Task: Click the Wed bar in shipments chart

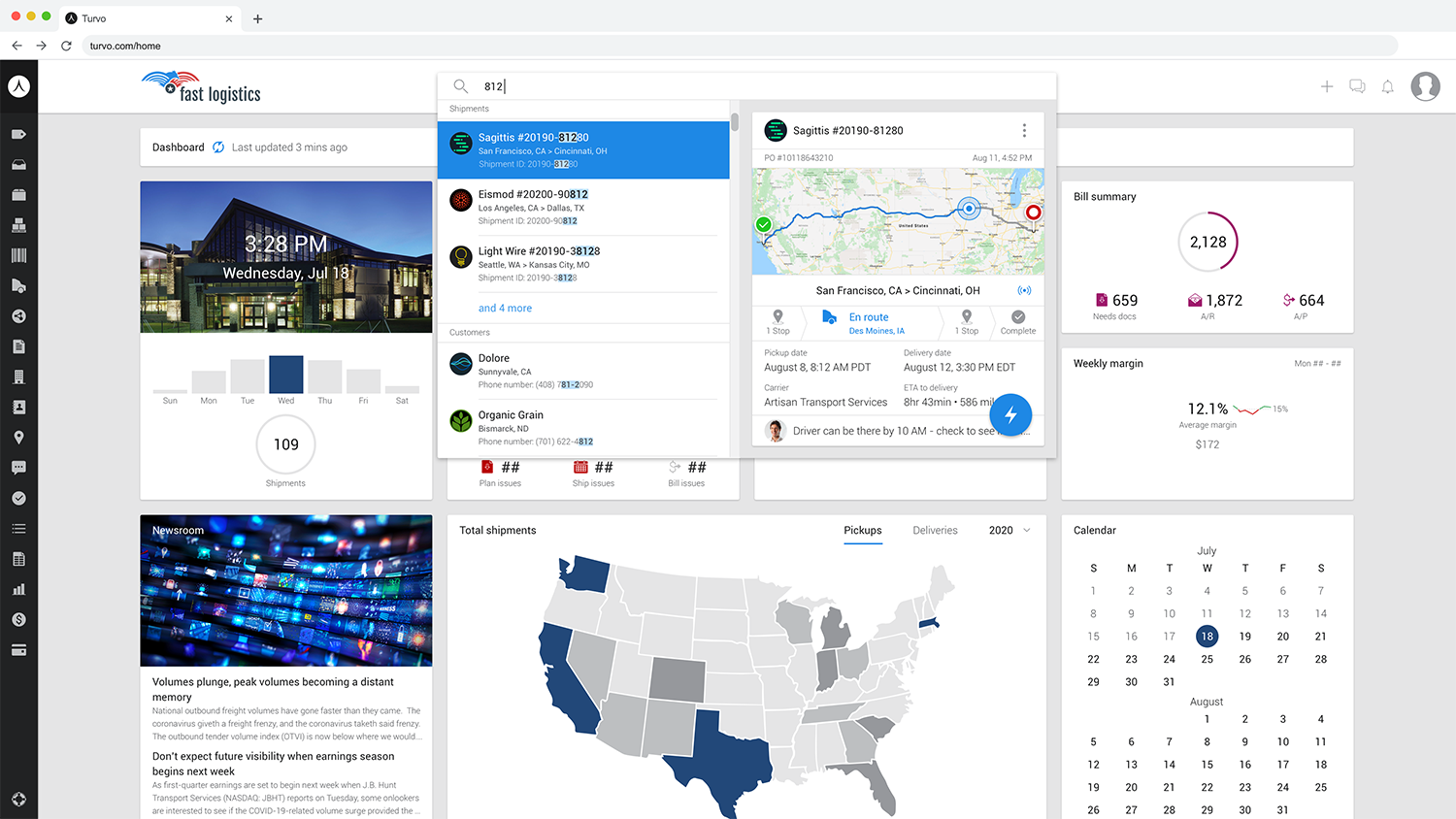Action: click(x=286, y=375)
